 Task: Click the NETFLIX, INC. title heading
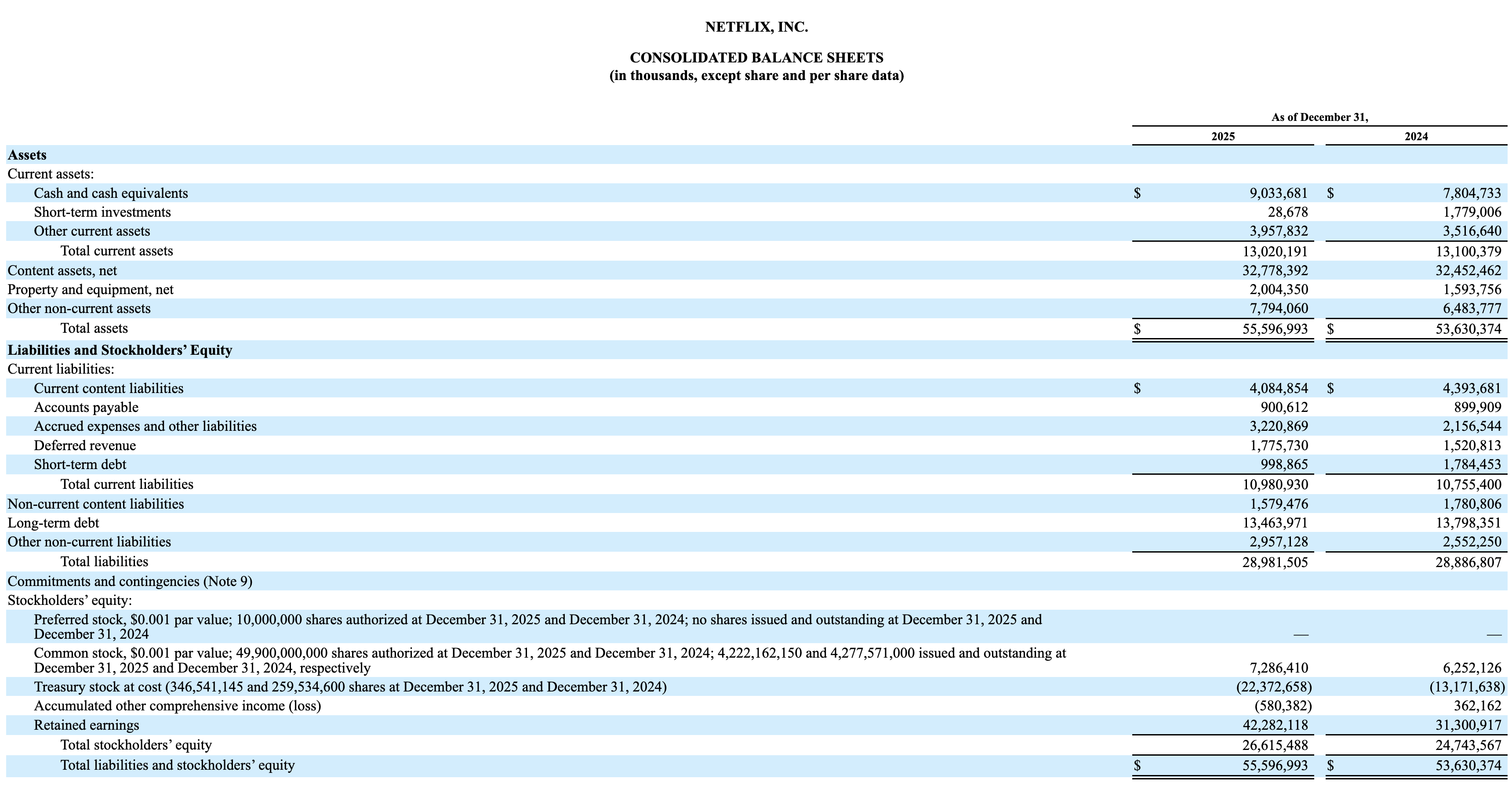[756, 26]
